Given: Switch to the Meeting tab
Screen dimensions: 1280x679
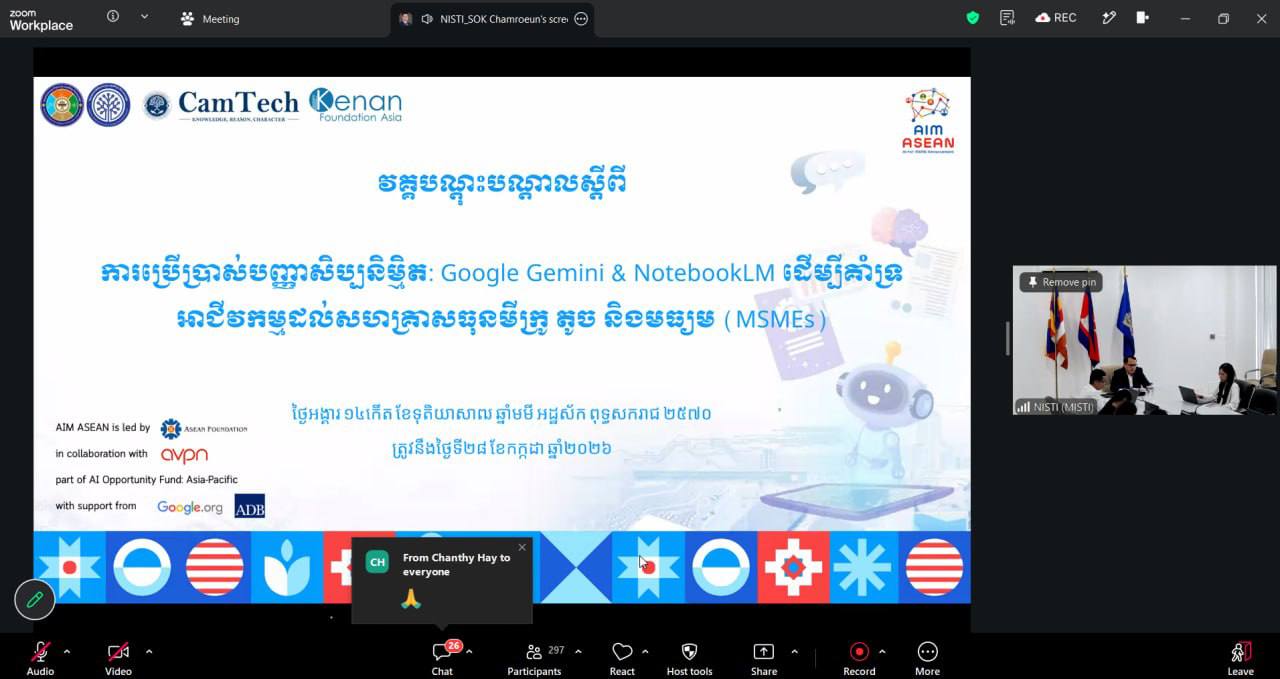Looking at the screenshot, I should tap(210, 19).
